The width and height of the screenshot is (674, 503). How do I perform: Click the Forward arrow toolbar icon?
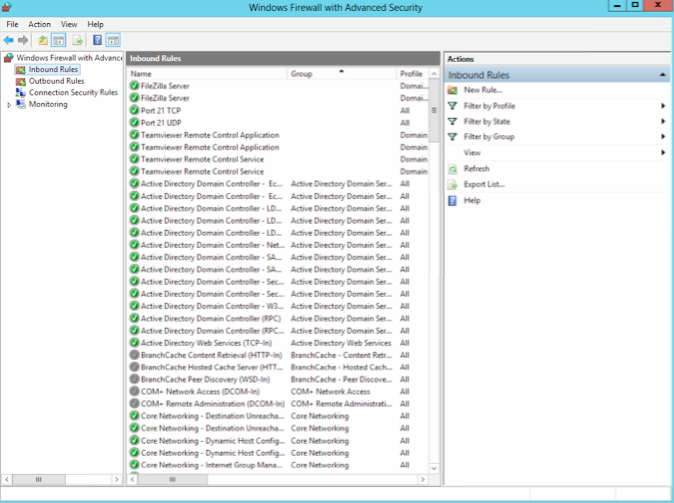pyautogui.click(x=23, y=40)
